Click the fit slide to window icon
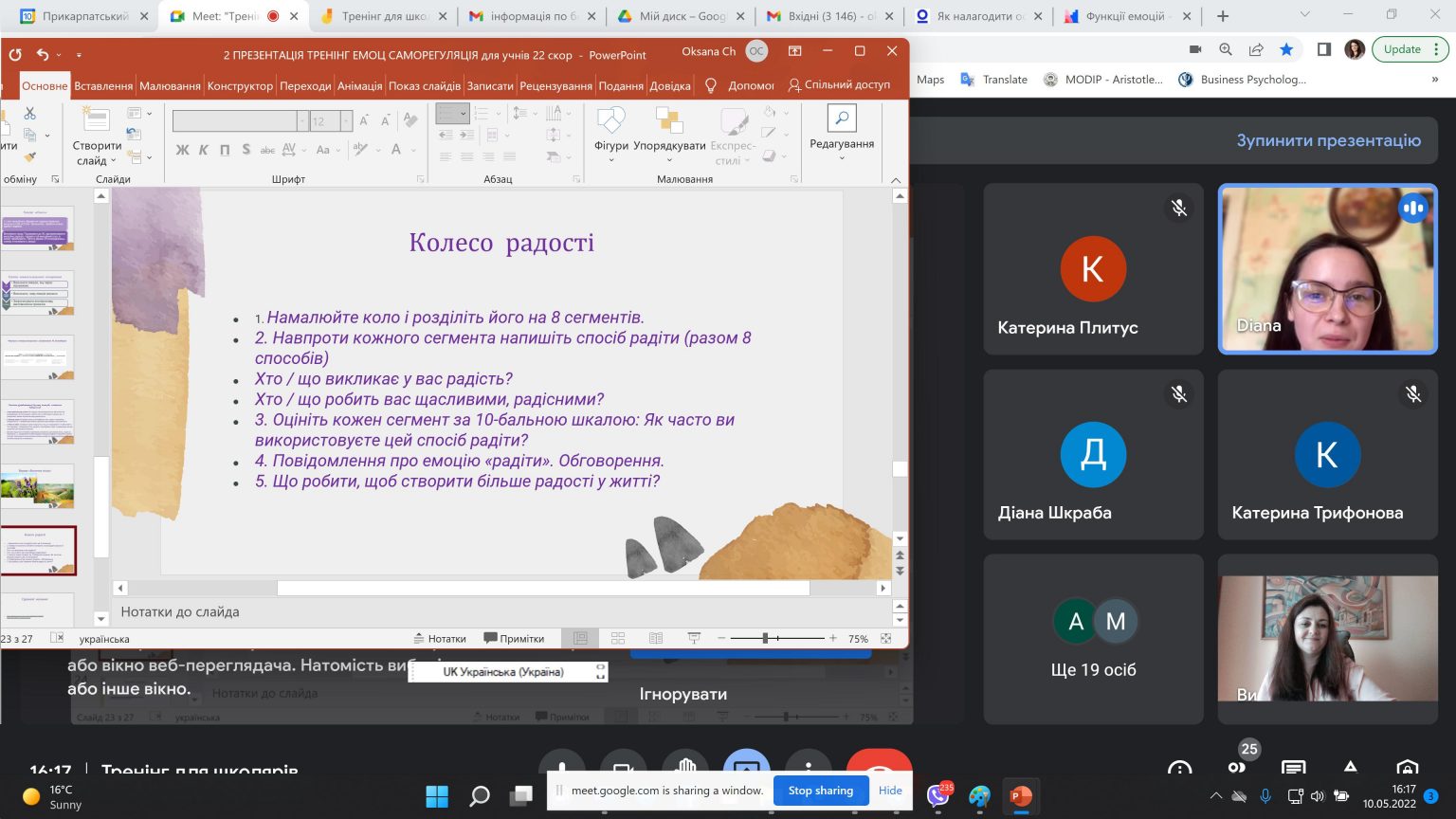Viewport: 1456px width, 819px height. [x=886, y=639]
